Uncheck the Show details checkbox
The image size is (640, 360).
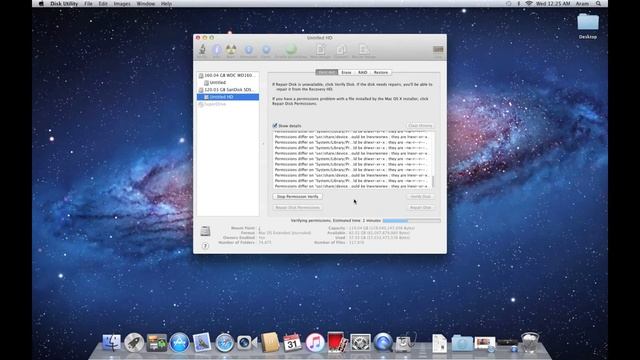[x=275, y=126]
